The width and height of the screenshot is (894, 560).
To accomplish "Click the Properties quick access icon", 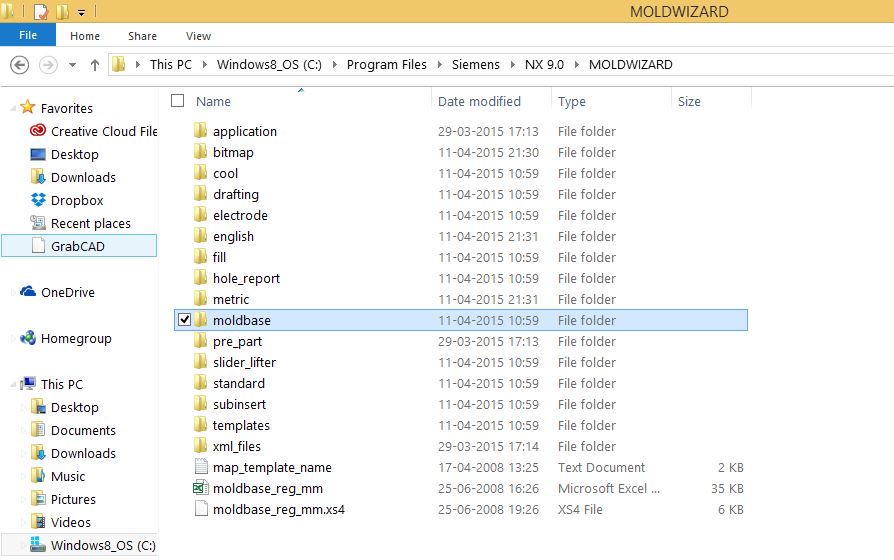I will coord(41,11).
